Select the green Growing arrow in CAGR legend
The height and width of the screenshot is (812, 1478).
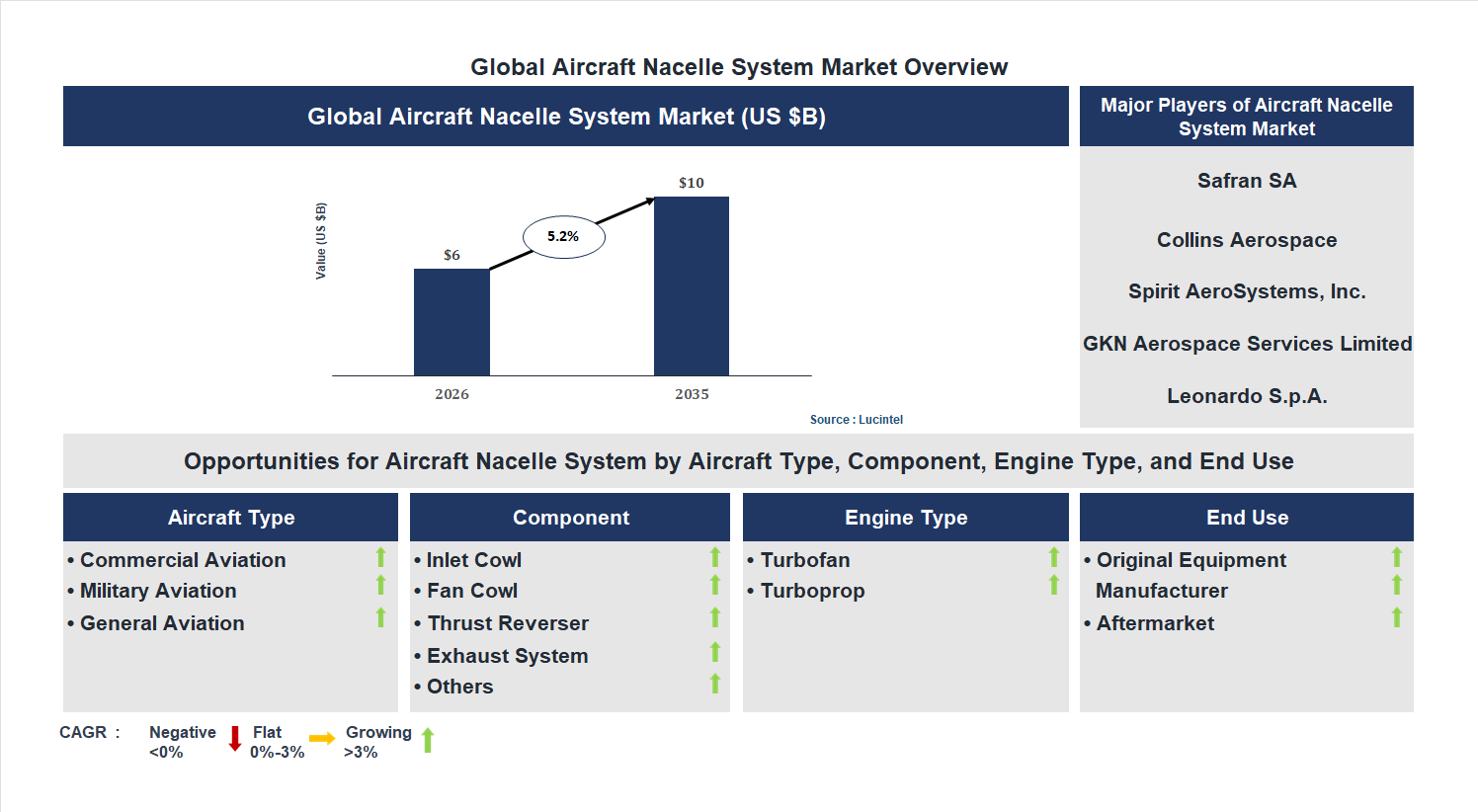pos(427,740)
